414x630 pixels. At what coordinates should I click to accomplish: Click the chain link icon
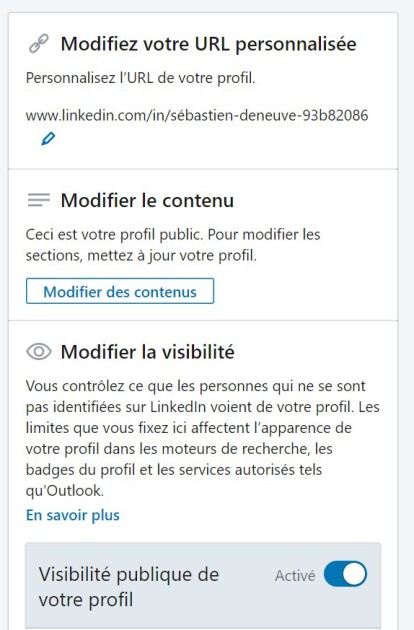click(x=39, y=44)
